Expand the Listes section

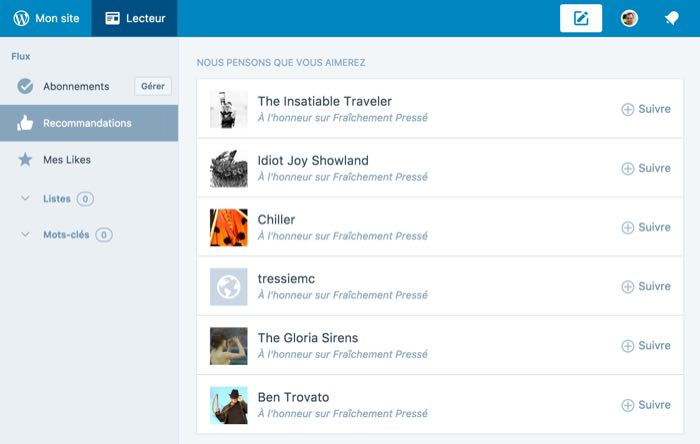pyautogui.click(x=25, y=199)
